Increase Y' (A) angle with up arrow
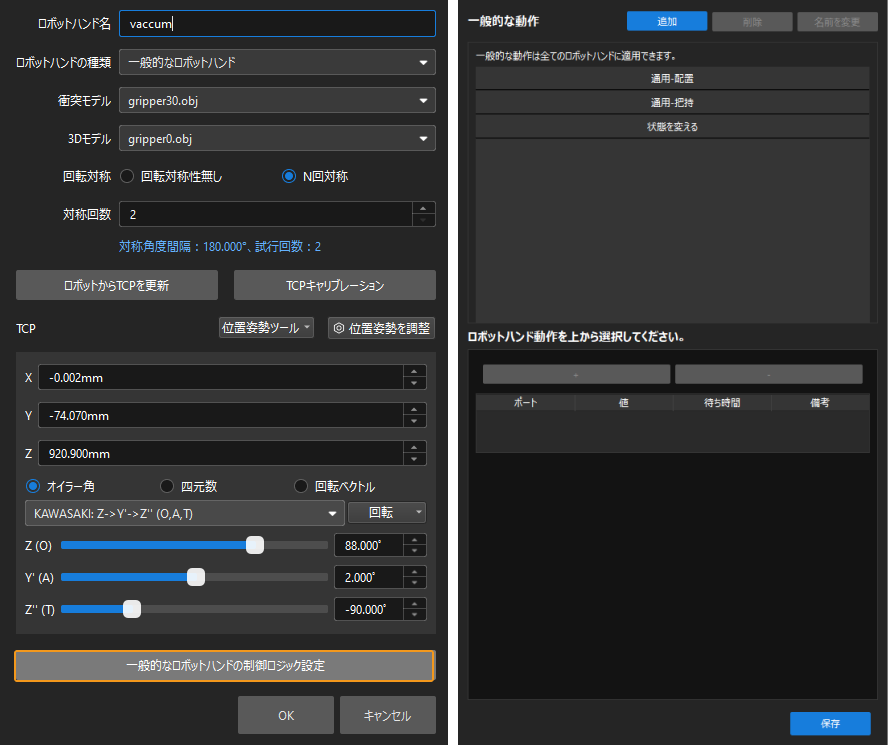 click(414, 571)
